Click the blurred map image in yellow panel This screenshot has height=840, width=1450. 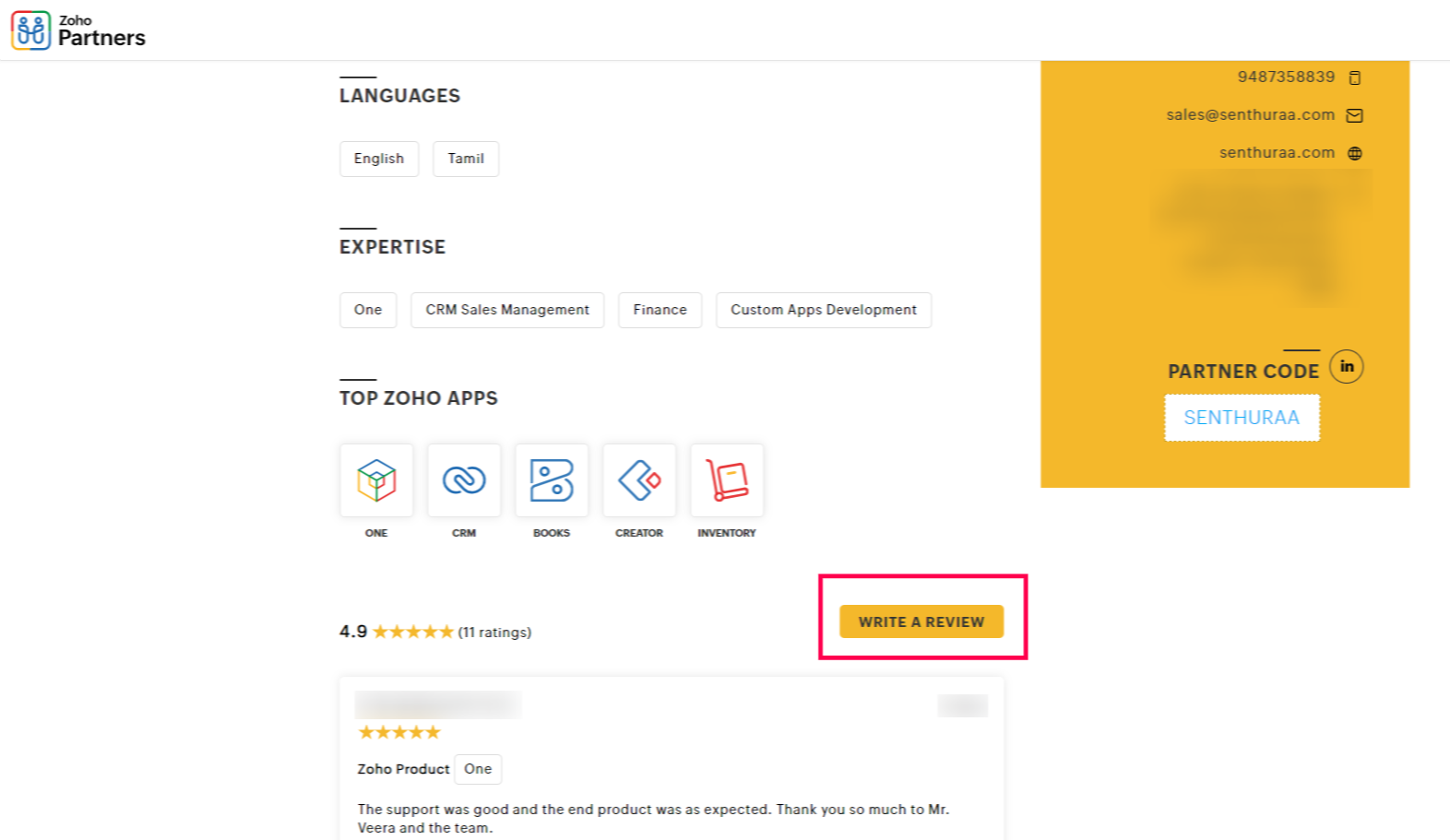1260,240
